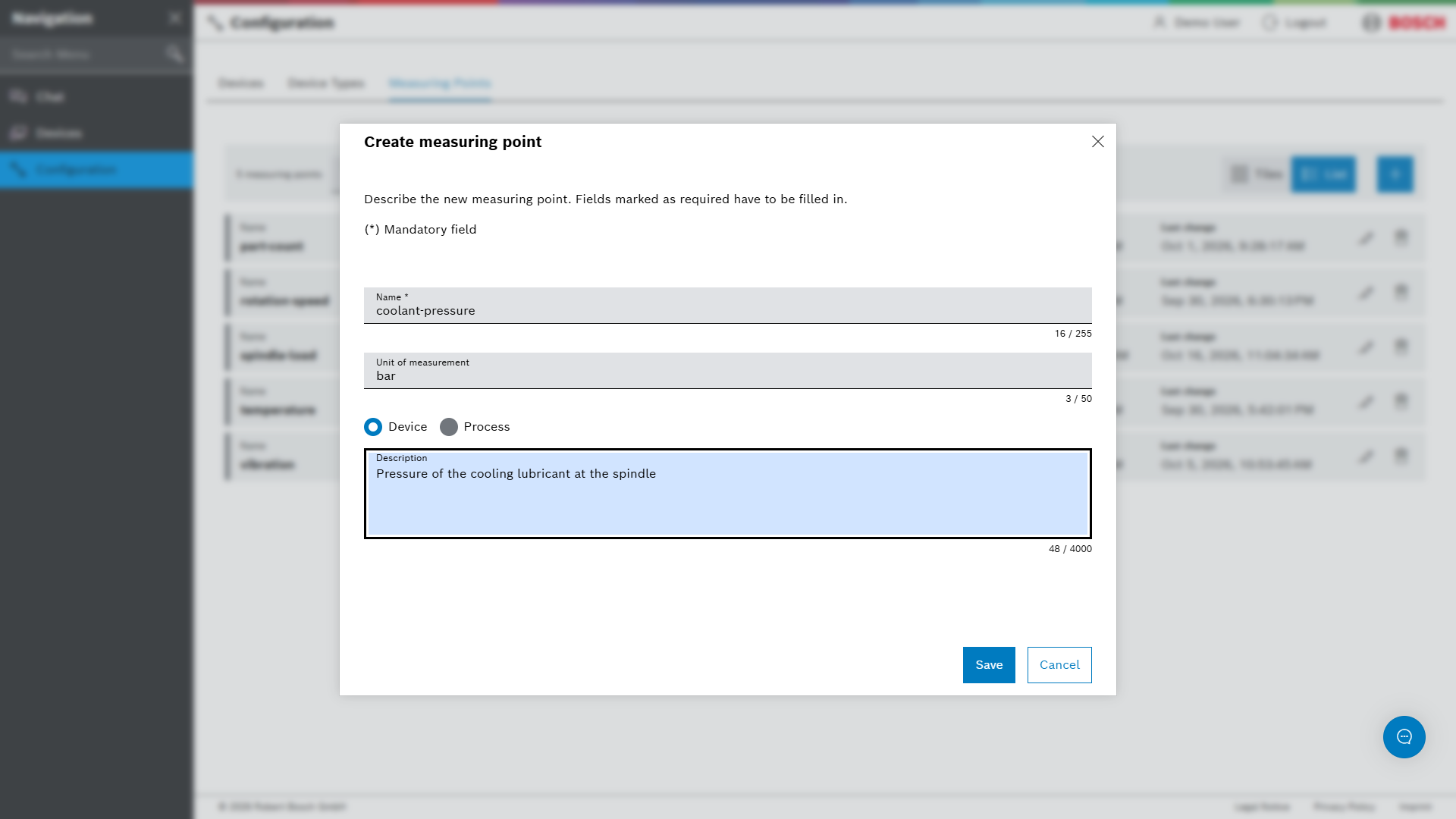Click the Create measuring point dialog title
This screenshot has height=819, width=1456.
[x=453, y=142]
